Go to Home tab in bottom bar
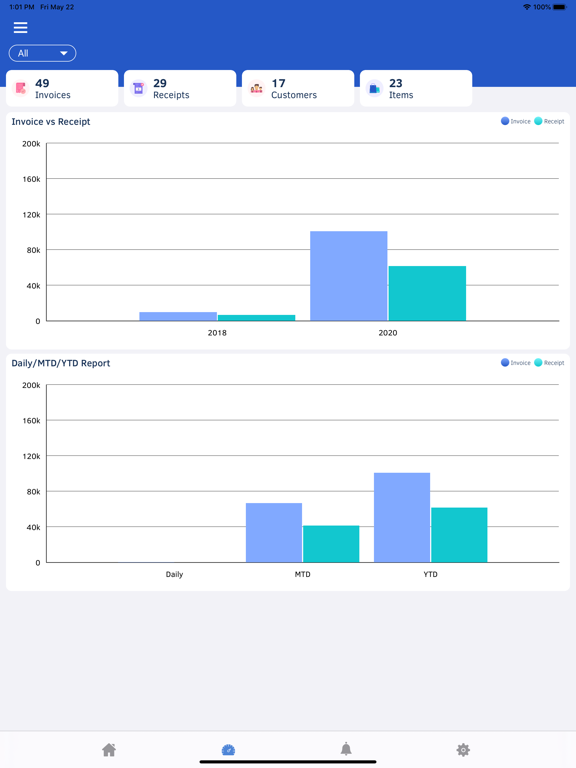 109,749
